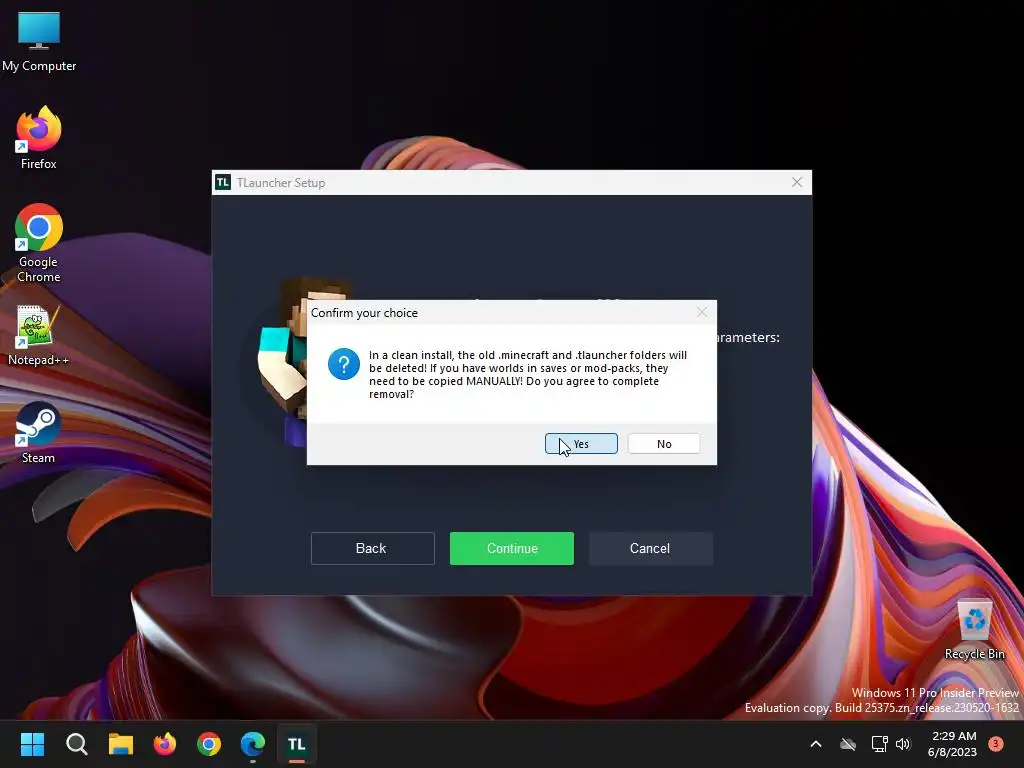Image resolution: width=1024 pixels, height=768 pixels.
Task: Open the volume speaker tray icon
Action: (x=903, y=744)
